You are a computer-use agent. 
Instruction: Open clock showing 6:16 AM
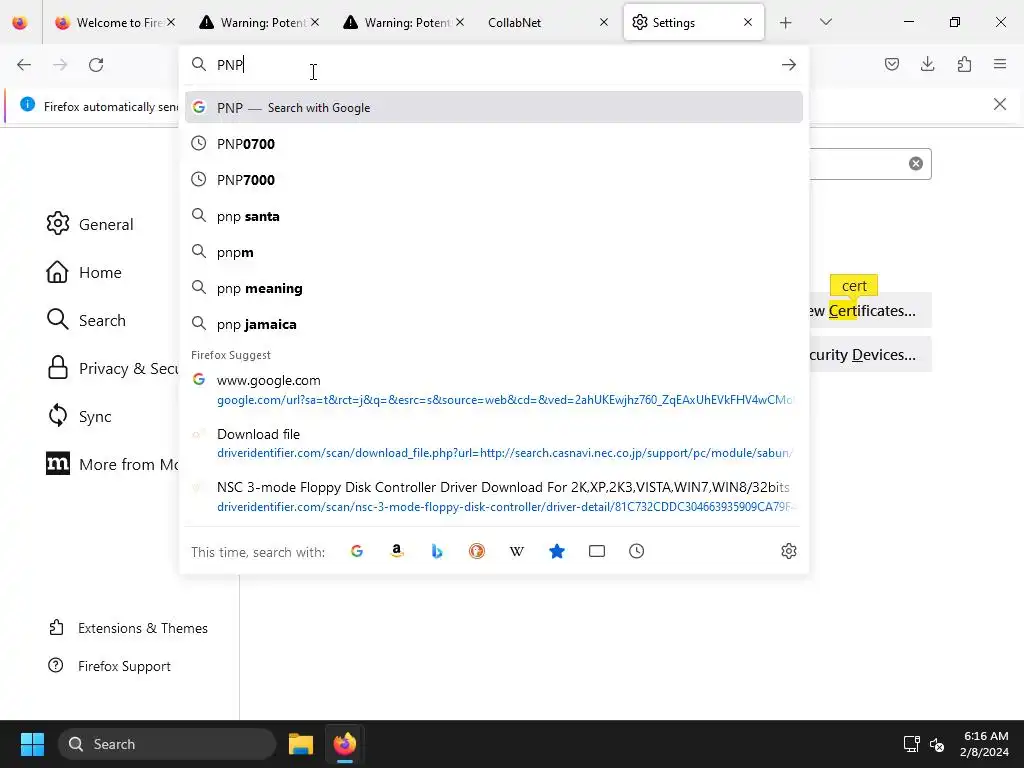click(984, 744)
